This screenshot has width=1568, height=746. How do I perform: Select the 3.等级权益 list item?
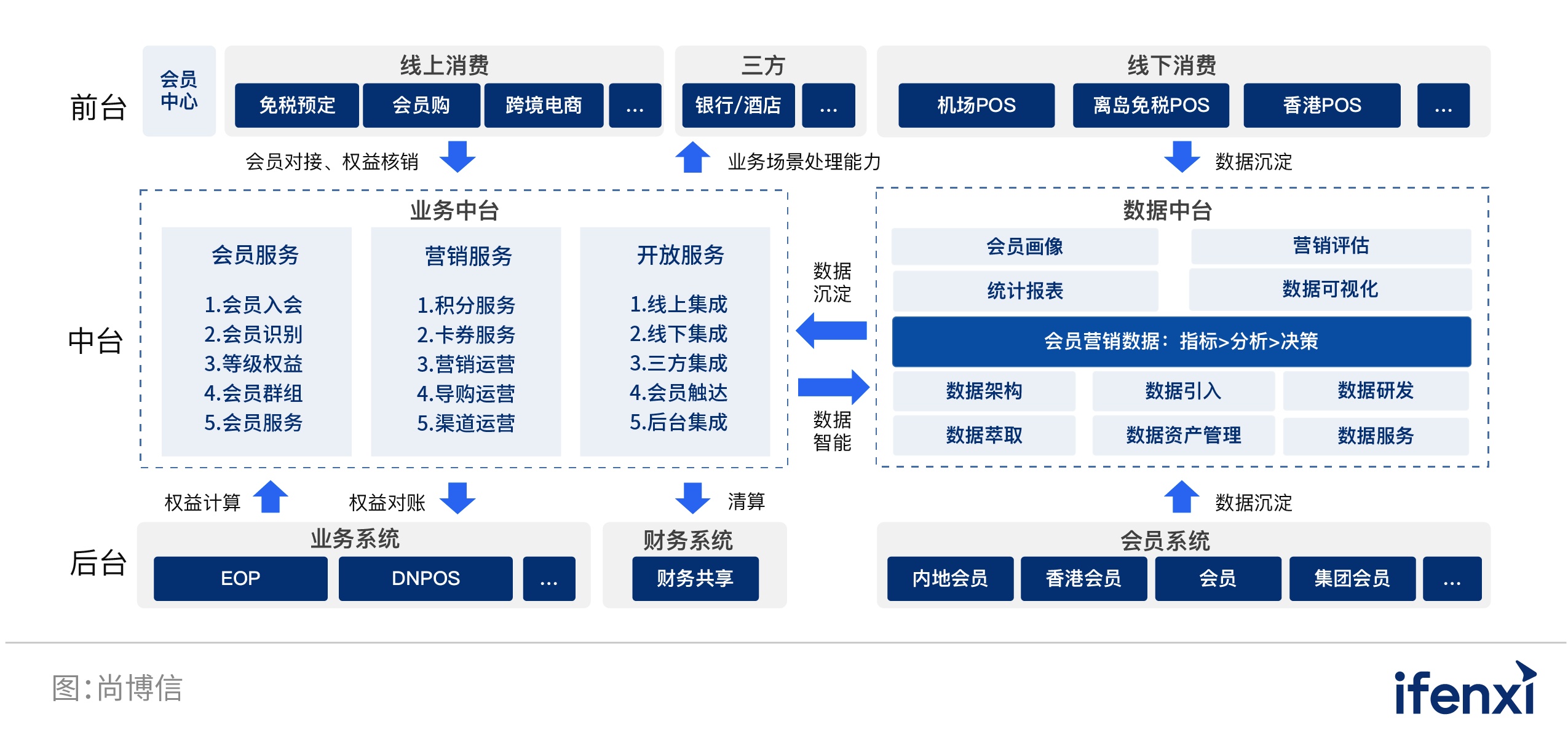[253, 363]
